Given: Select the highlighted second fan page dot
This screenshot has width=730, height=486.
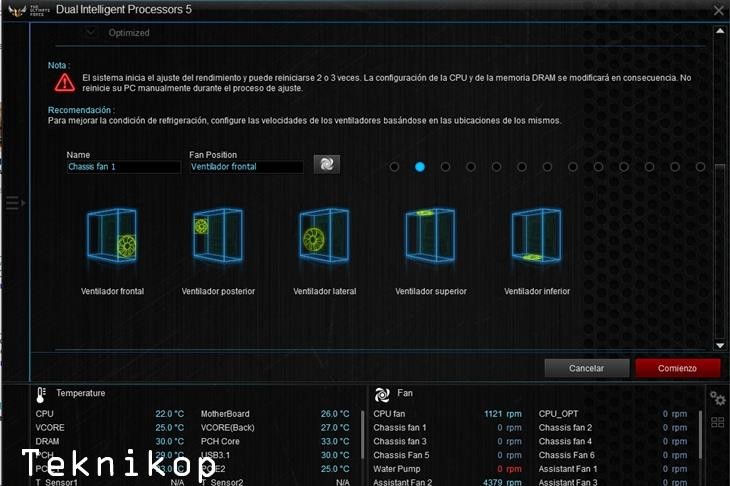Looking at the screenshot, I should tap(420, 167).
